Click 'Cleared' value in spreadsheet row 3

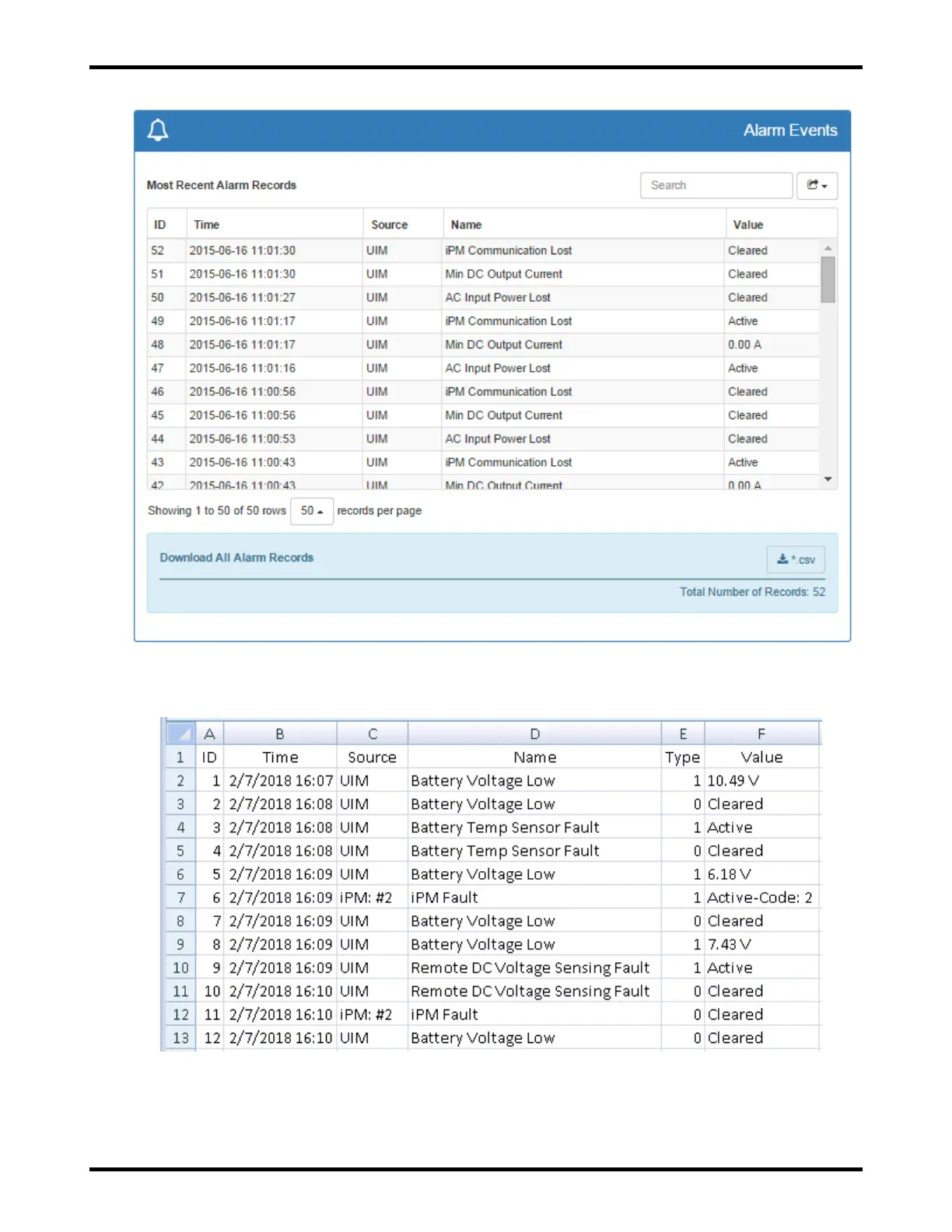(x=761, y=804)
